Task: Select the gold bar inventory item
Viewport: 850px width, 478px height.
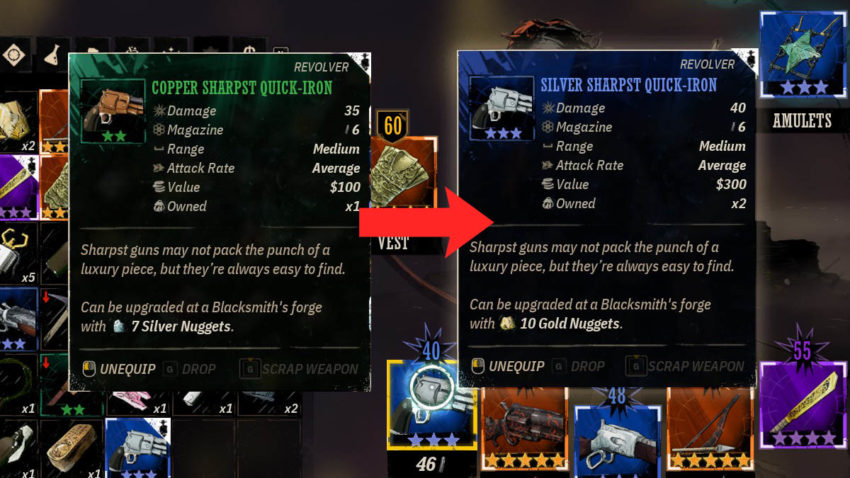Action: point(71,449)
